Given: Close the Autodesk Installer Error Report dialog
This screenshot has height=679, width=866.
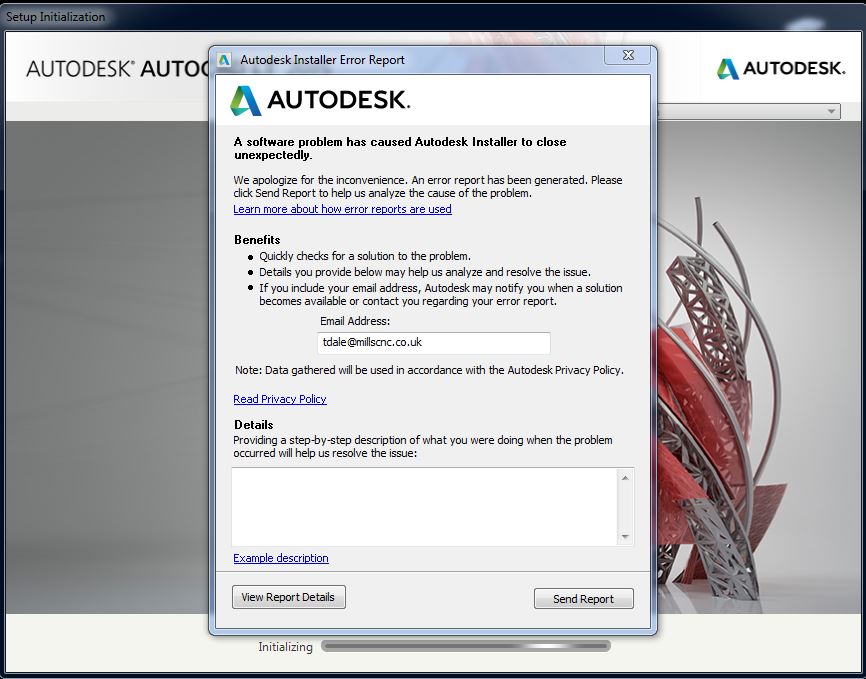Looking at the screenshot, I should (x=628, y=55).
